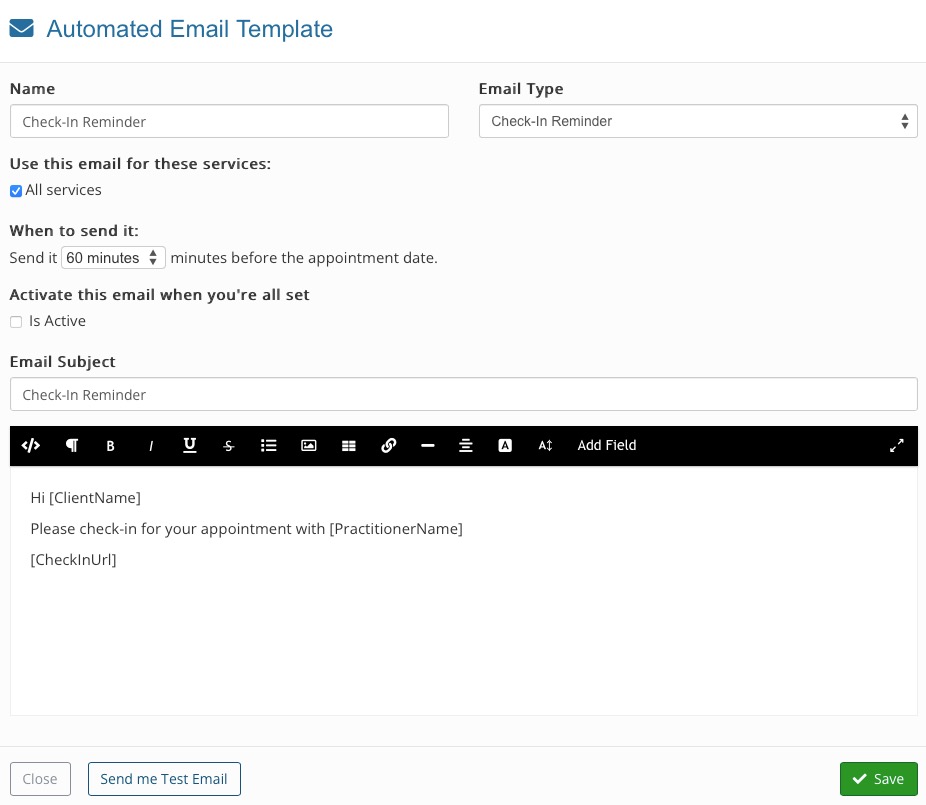926x805 pixels.
Task: Open font size options
Action: point(545,445)
